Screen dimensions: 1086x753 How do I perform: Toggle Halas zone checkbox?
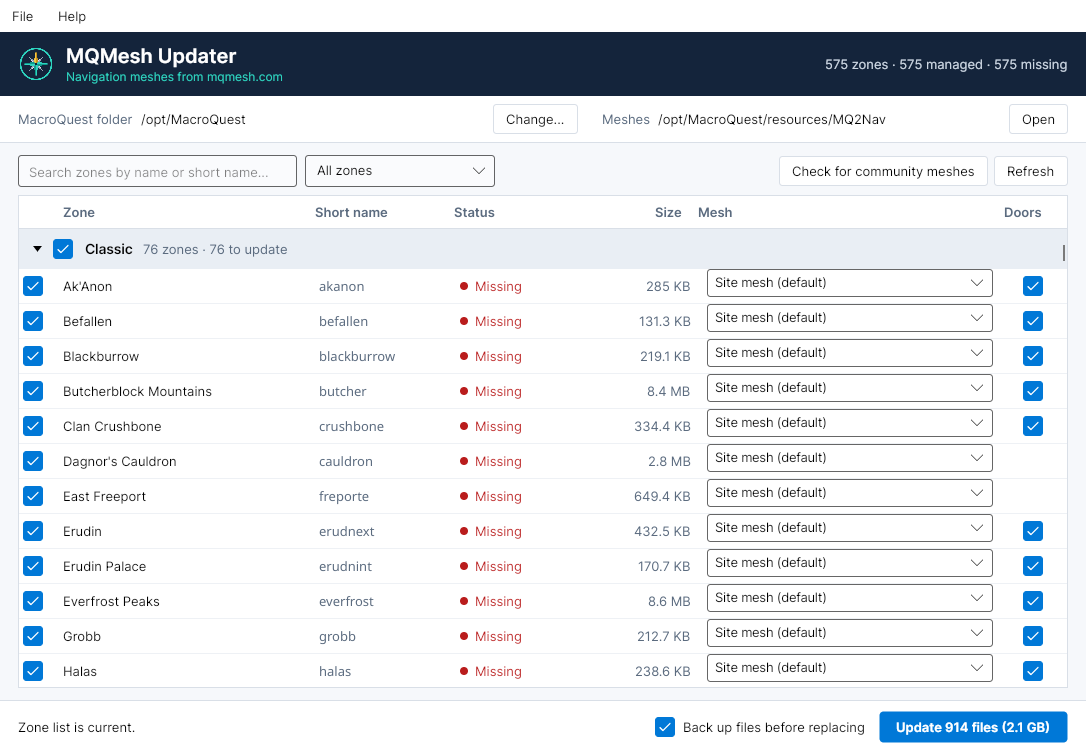[x=33, y=671]
